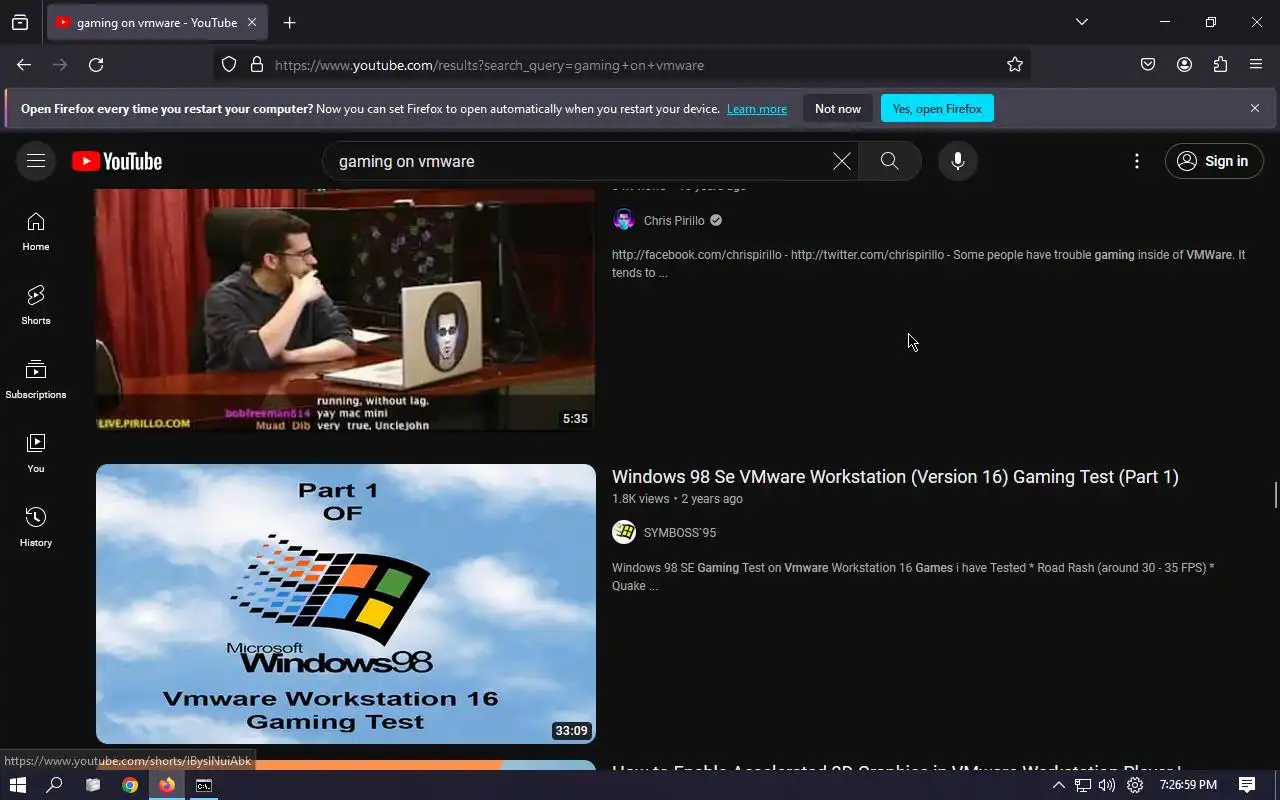Image resolution: width=1280 pixels, height=800 pixels.
Task: Expand the list all tabs chevron
Action: coord(1081,22)
